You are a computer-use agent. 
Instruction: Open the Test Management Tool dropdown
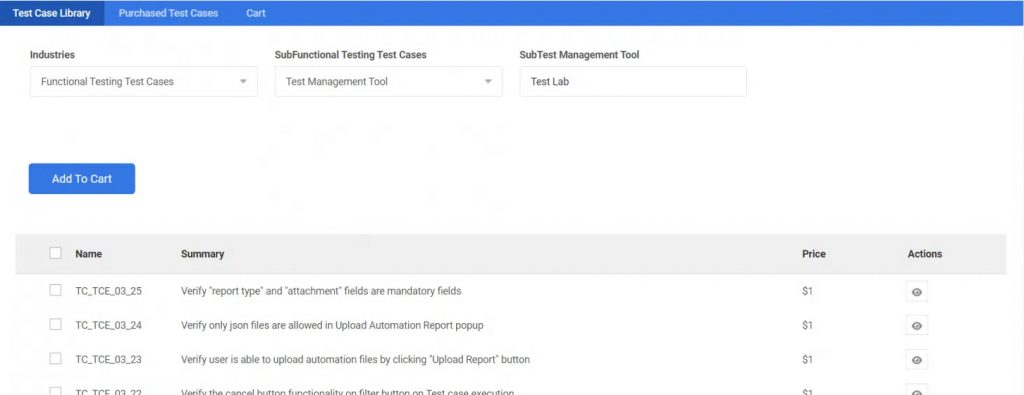pos(389,82)
